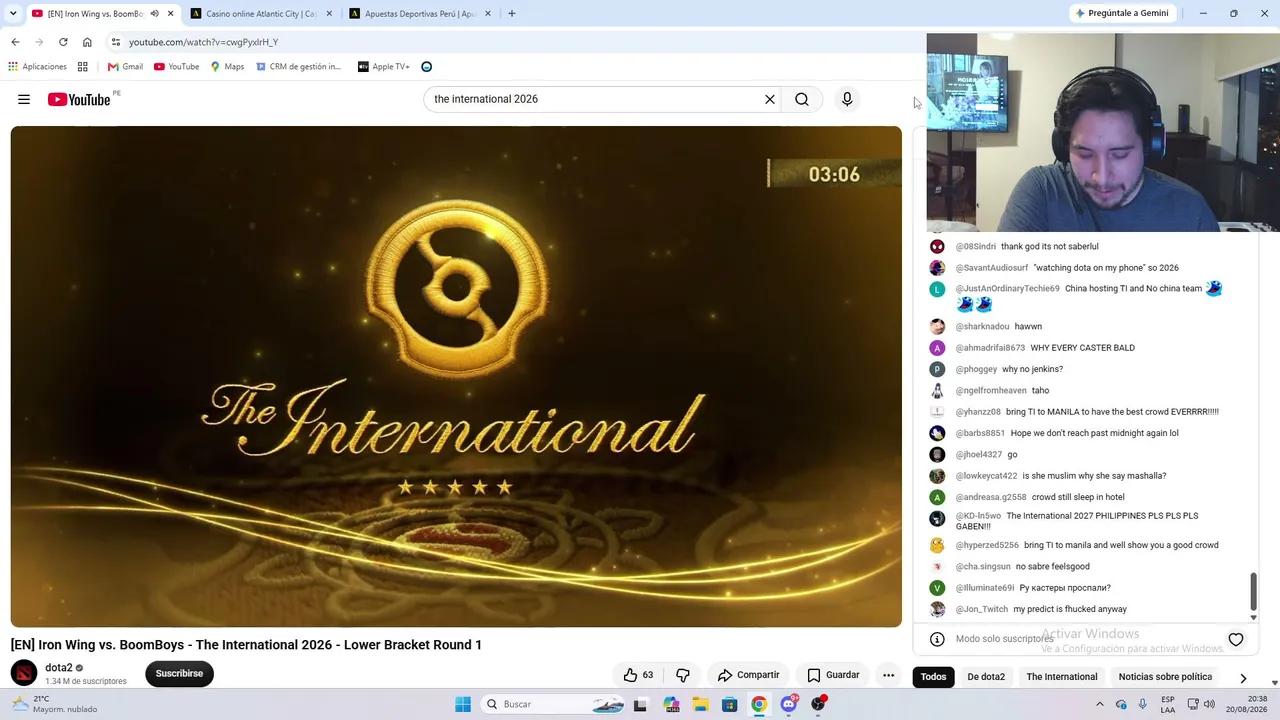Open a new browser tab
The image size is (1280, 720).
(x=512, y=14)
